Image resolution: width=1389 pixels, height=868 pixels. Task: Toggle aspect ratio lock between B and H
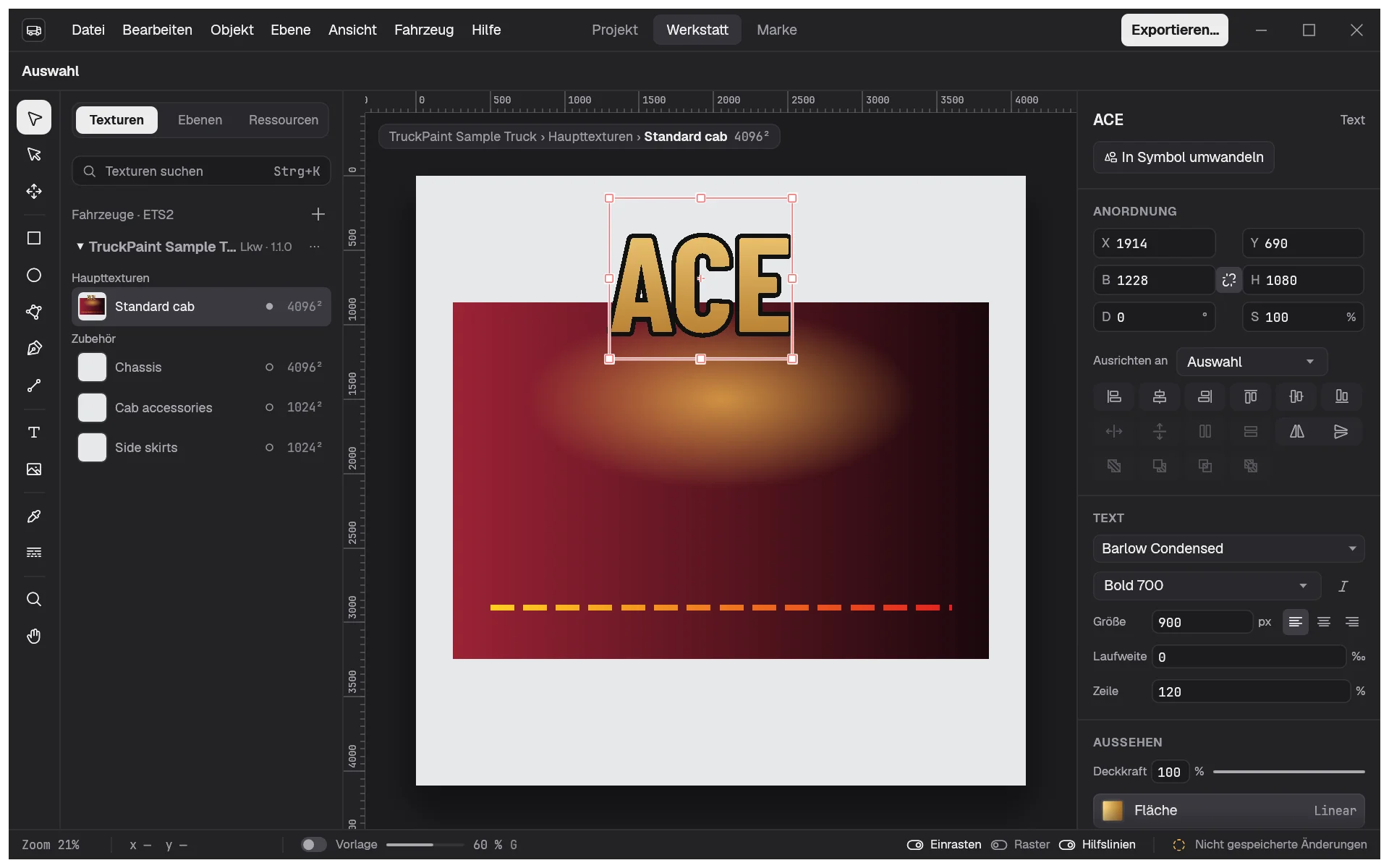1229,280
